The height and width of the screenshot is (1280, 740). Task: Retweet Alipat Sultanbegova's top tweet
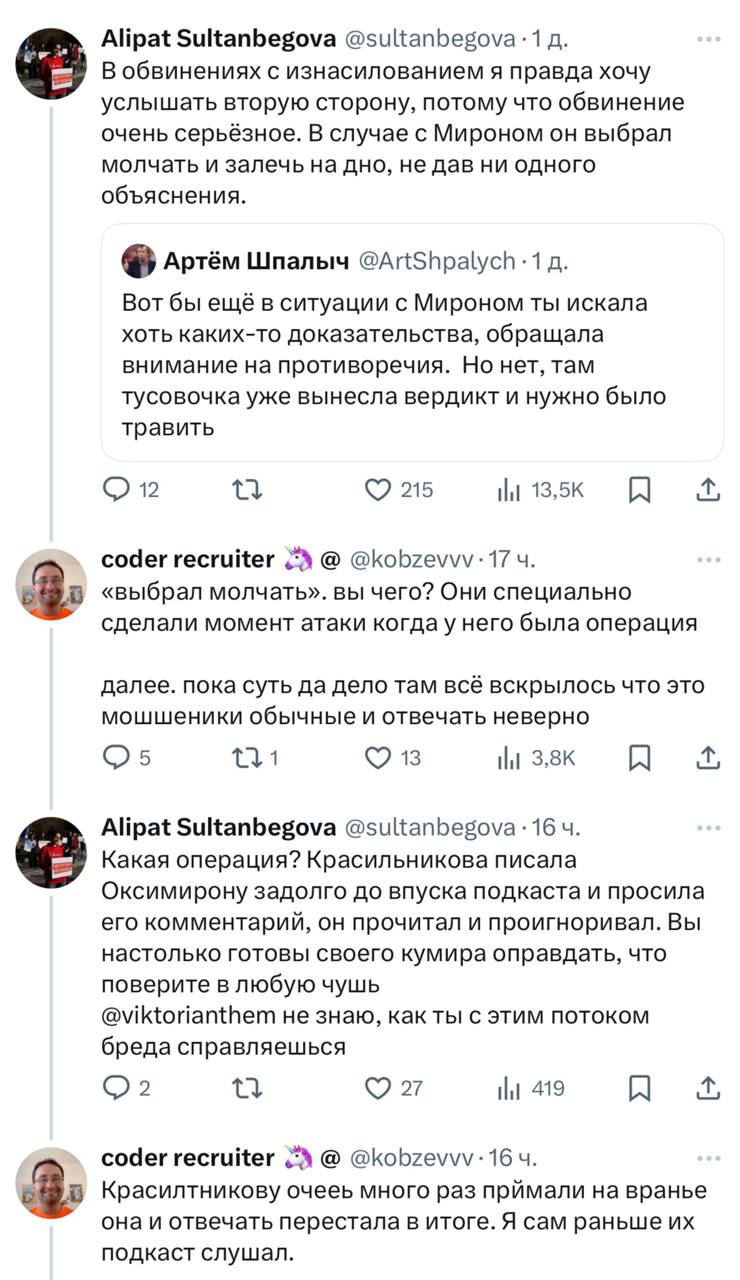coord(246,489)
